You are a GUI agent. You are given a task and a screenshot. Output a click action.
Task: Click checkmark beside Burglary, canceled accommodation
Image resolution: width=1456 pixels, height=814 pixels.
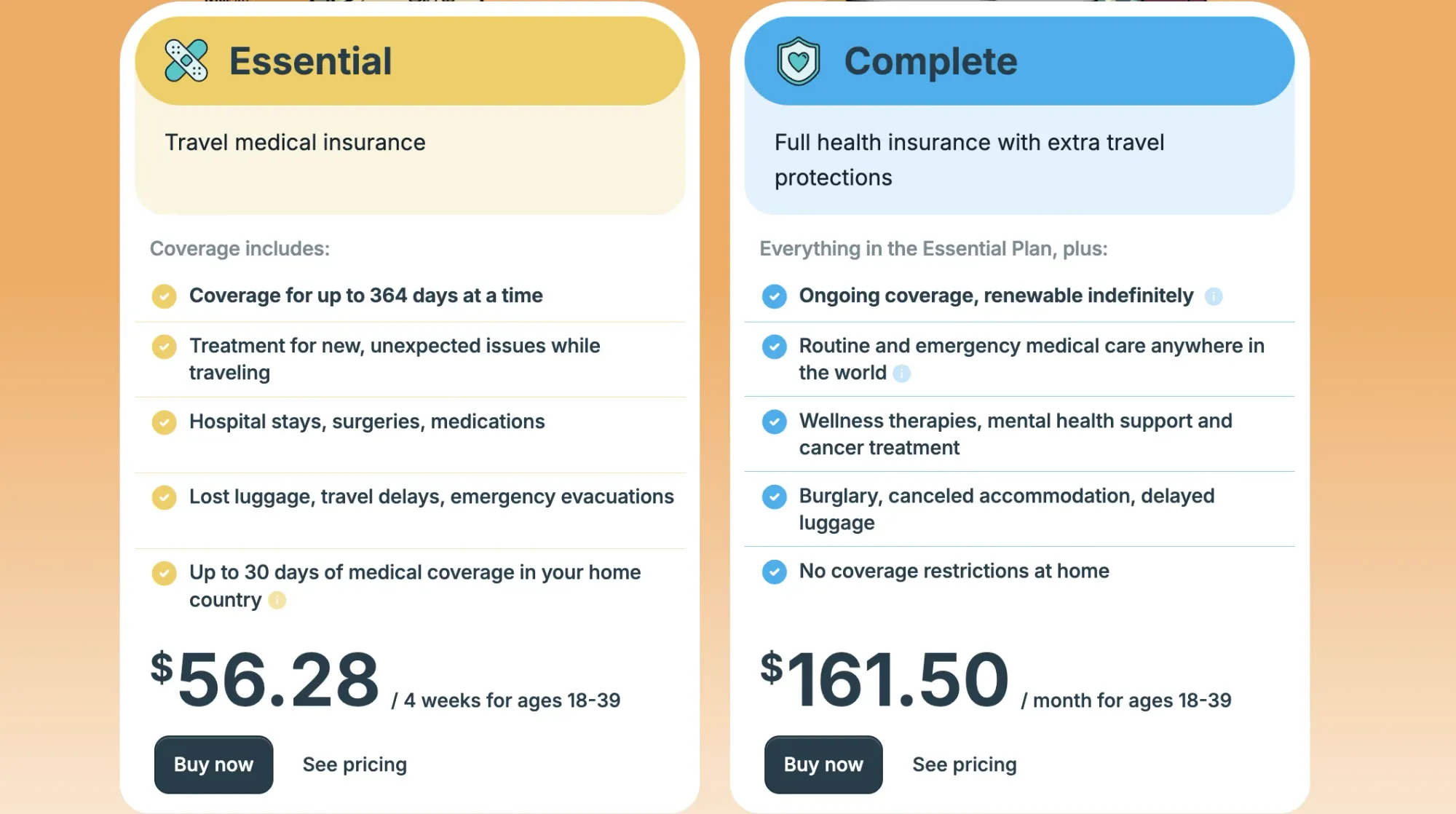click(x=774, y=497)
